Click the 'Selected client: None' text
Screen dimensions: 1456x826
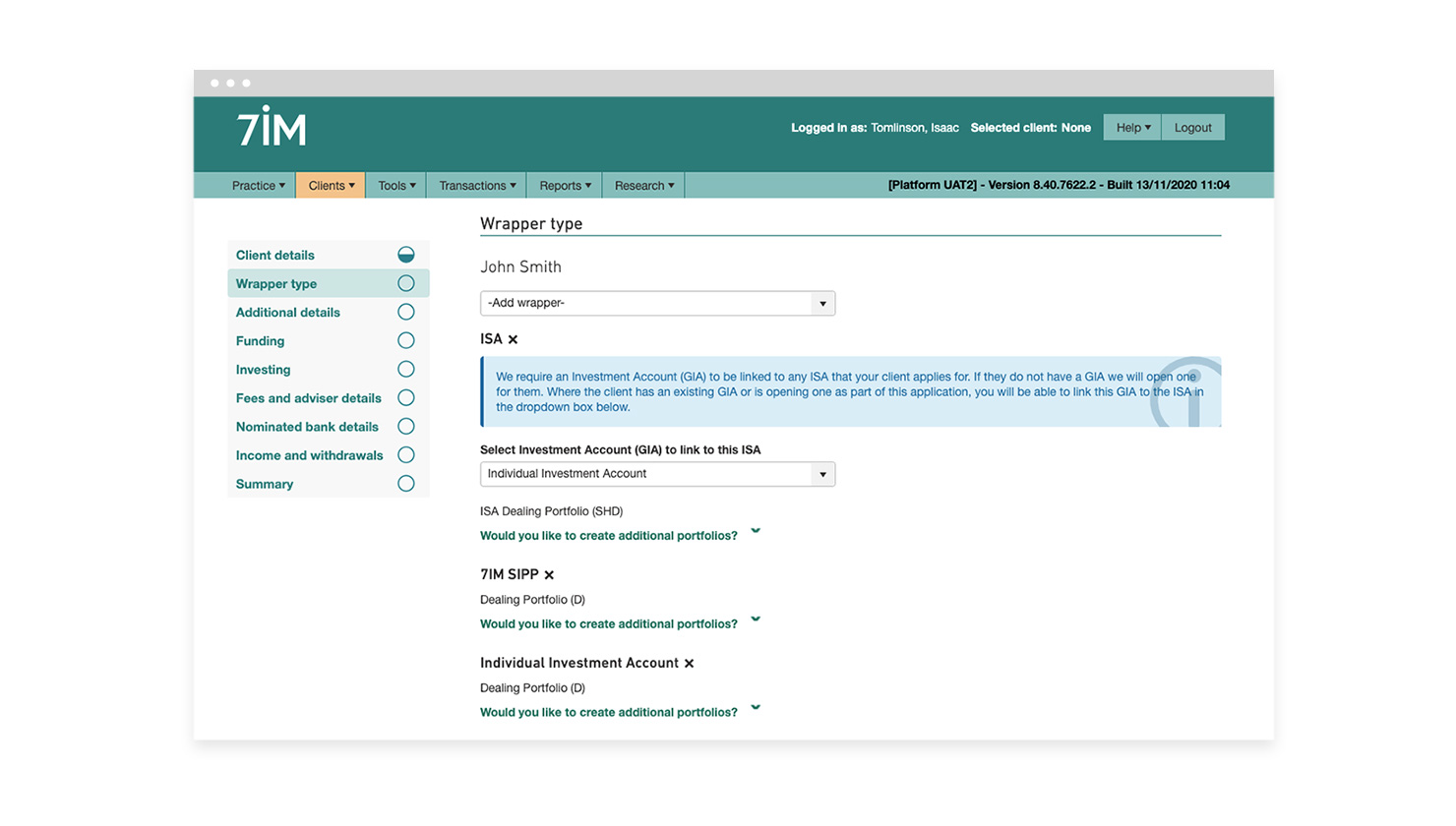(1030, 128)
